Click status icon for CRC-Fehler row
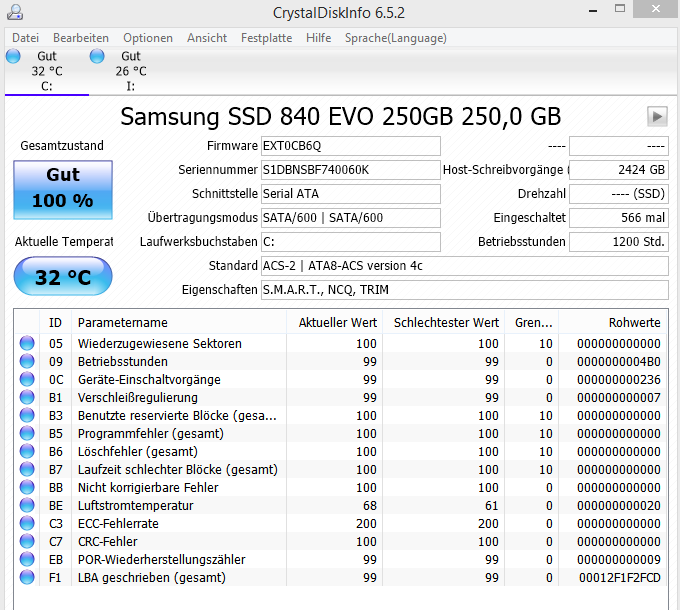This screenshot has height=610, width=680. click(x=27, y=541)
